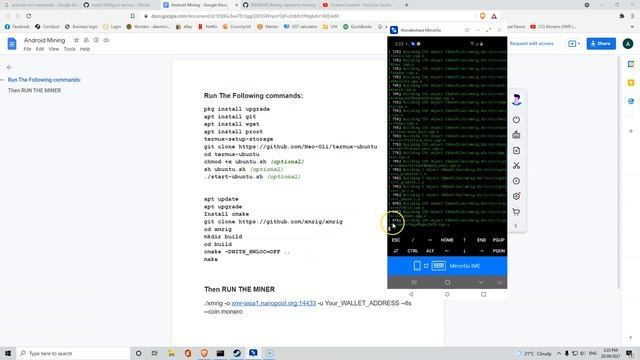This screenshot has width=640, height=360.
Task: Collapse the document outline with back arrow
Action: 9,67
